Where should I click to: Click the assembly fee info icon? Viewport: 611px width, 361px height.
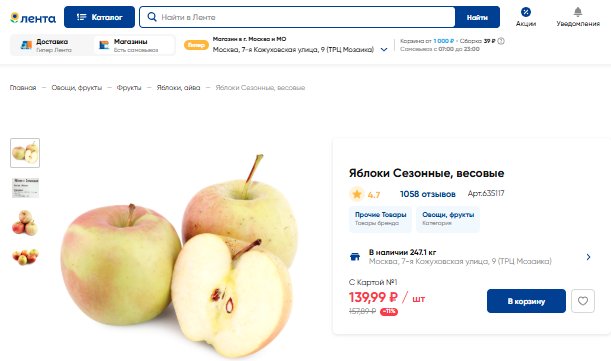click(x=501, y=41)
